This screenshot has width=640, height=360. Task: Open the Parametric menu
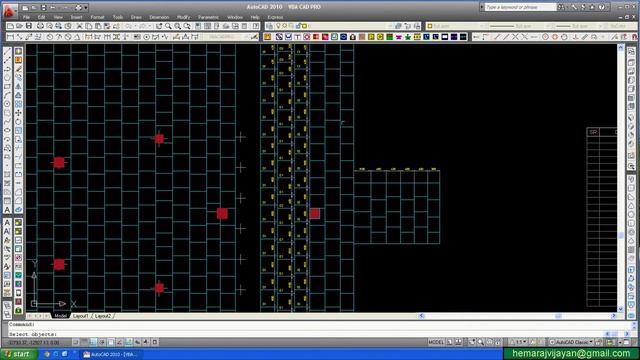(208, 17)
